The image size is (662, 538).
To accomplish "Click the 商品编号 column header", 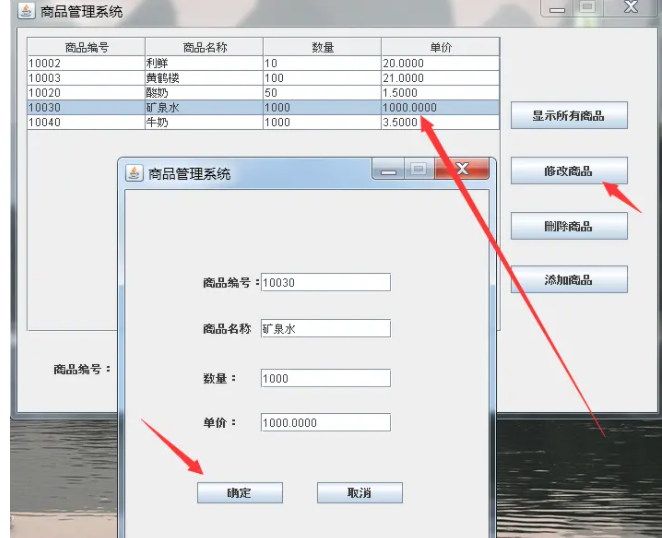I will click(x=86, y=47).
